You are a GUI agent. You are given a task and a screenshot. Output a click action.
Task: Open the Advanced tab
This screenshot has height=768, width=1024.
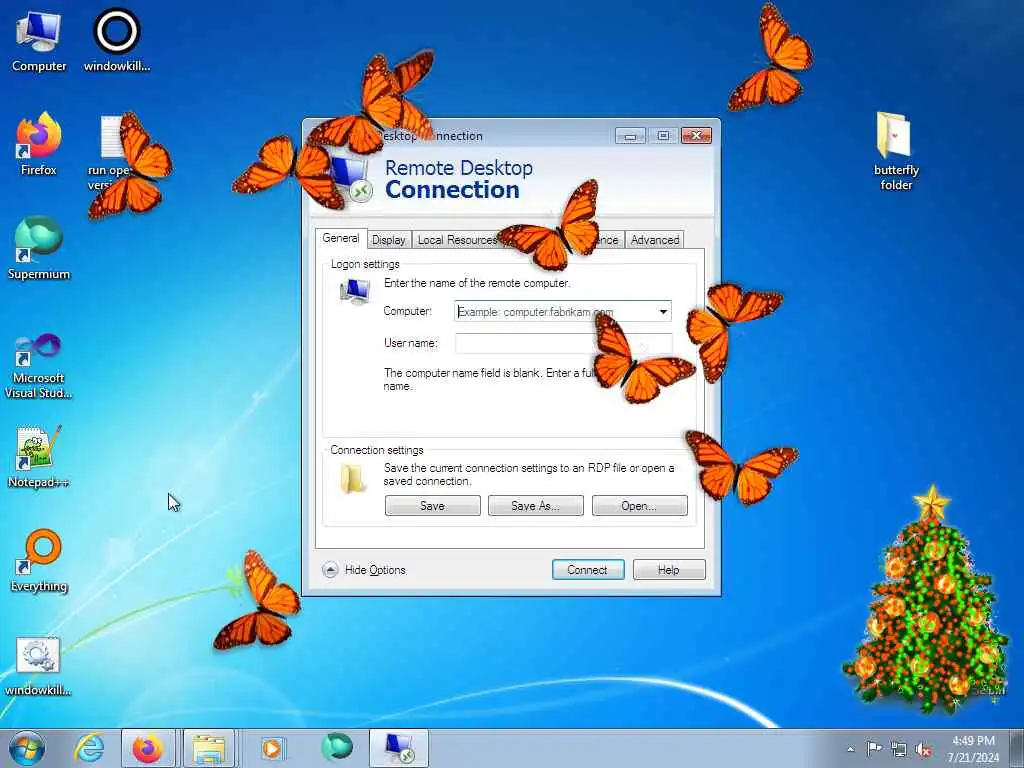(x=654, y=240)
